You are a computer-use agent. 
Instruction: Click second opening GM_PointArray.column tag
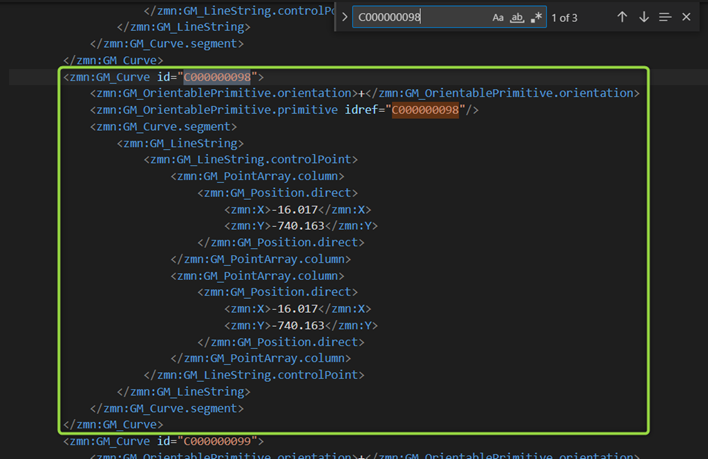point(257,276)
